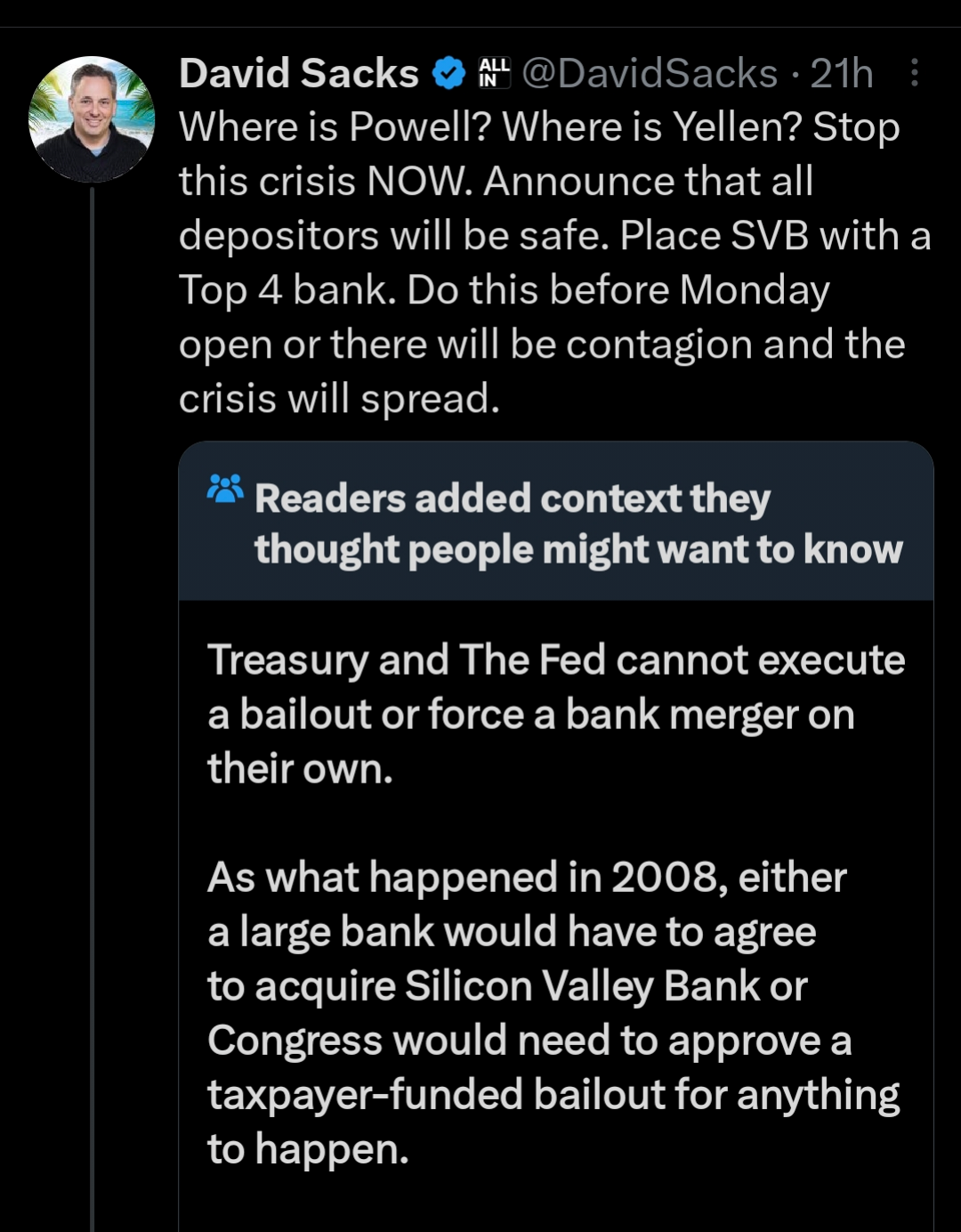Open the three-dot more options menu
This screenshot has height=1232, width=961.
(915, 73)
